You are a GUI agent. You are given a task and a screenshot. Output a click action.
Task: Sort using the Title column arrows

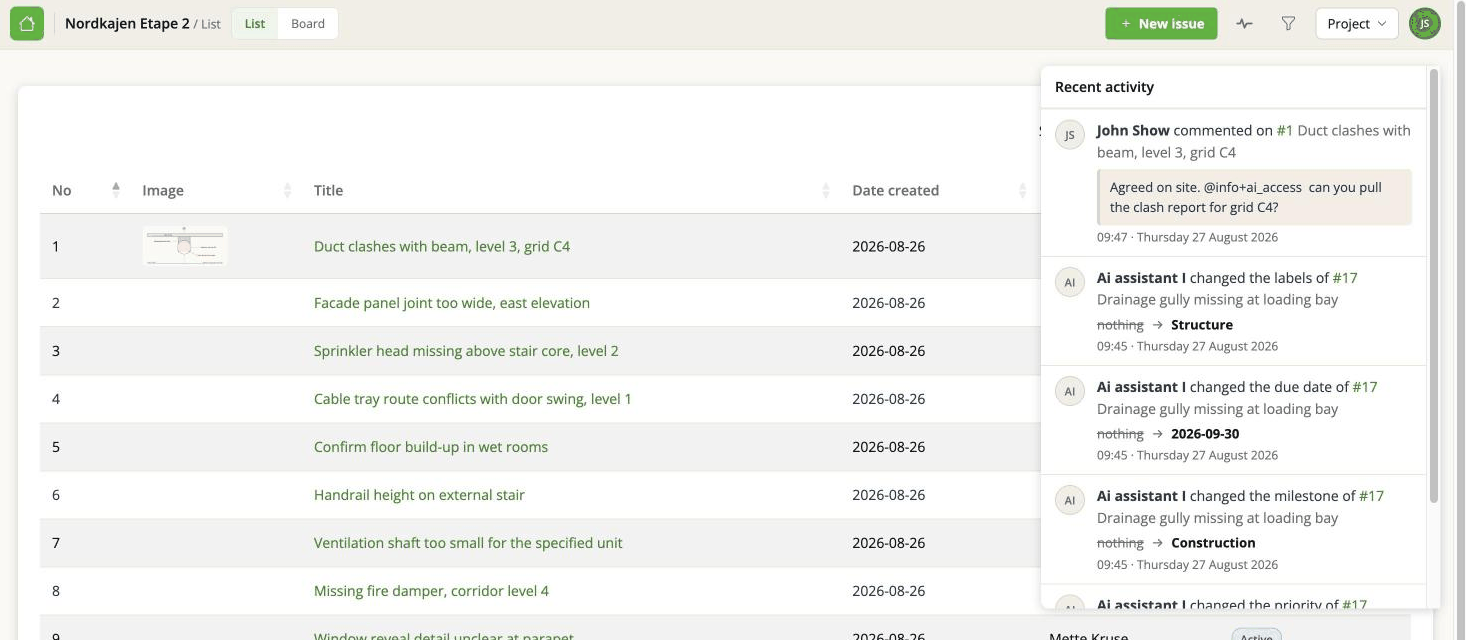point(826,190)
